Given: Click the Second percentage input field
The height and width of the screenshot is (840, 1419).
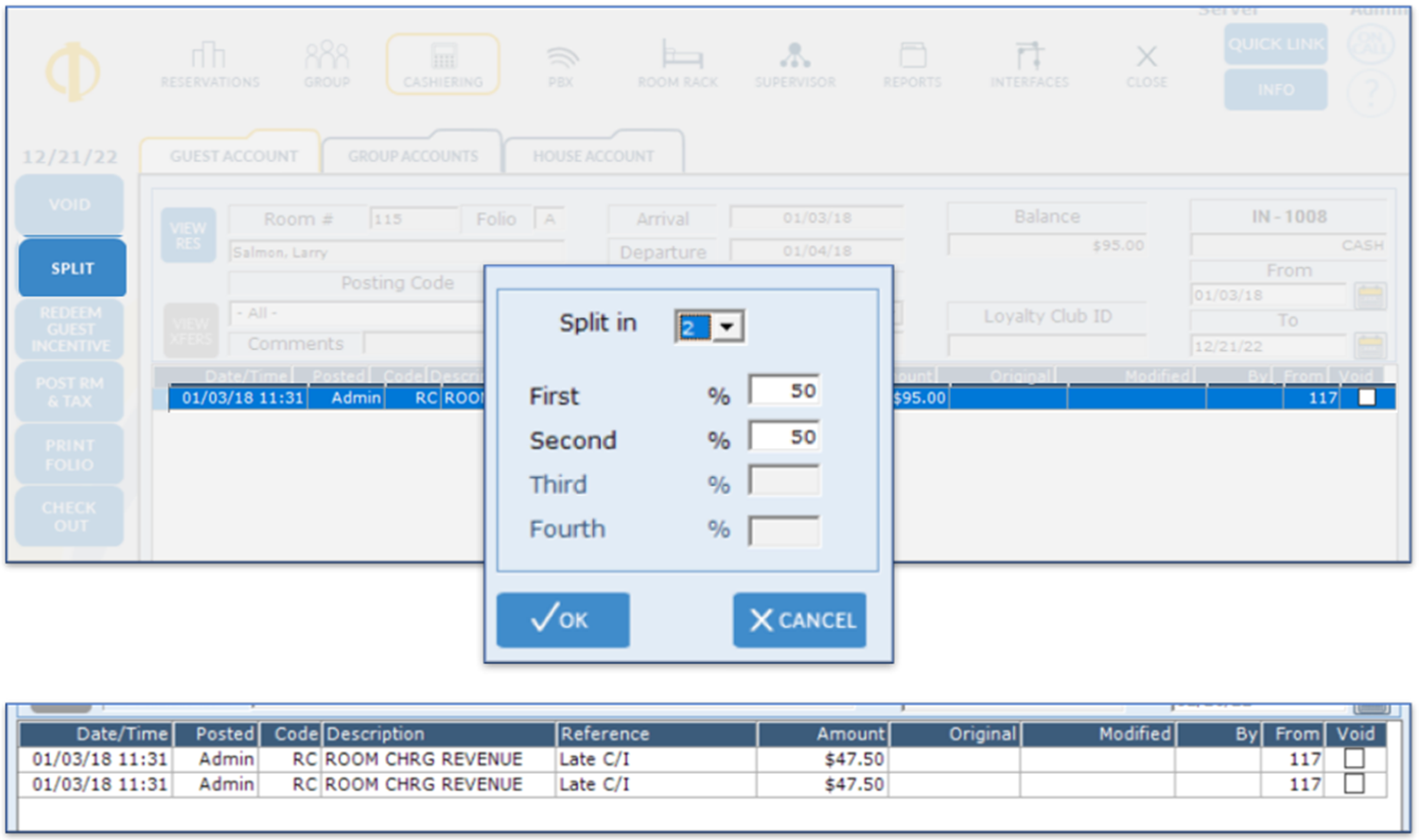Looking at the screenshot, I should 784,437.
